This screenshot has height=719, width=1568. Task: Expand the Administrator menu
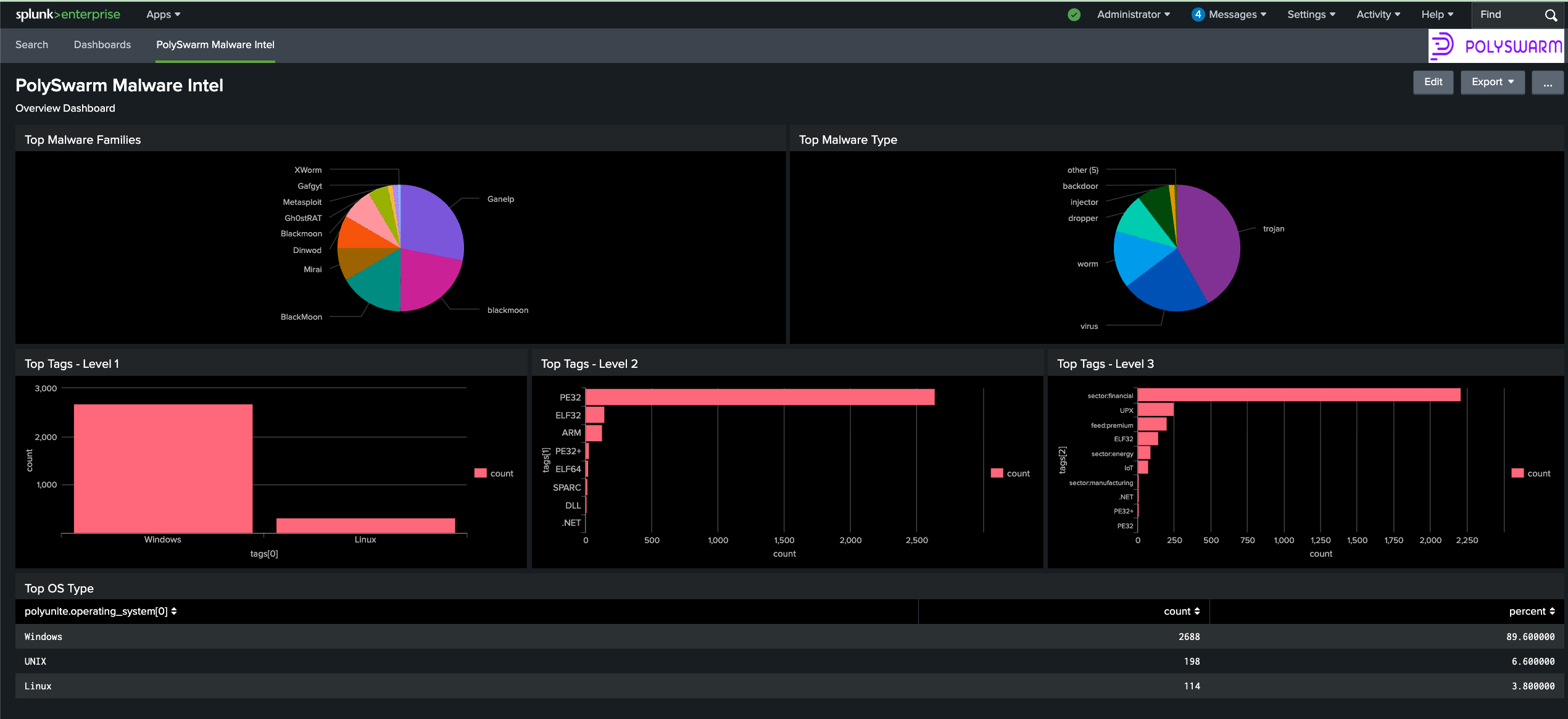click(x=1134, y=14)
